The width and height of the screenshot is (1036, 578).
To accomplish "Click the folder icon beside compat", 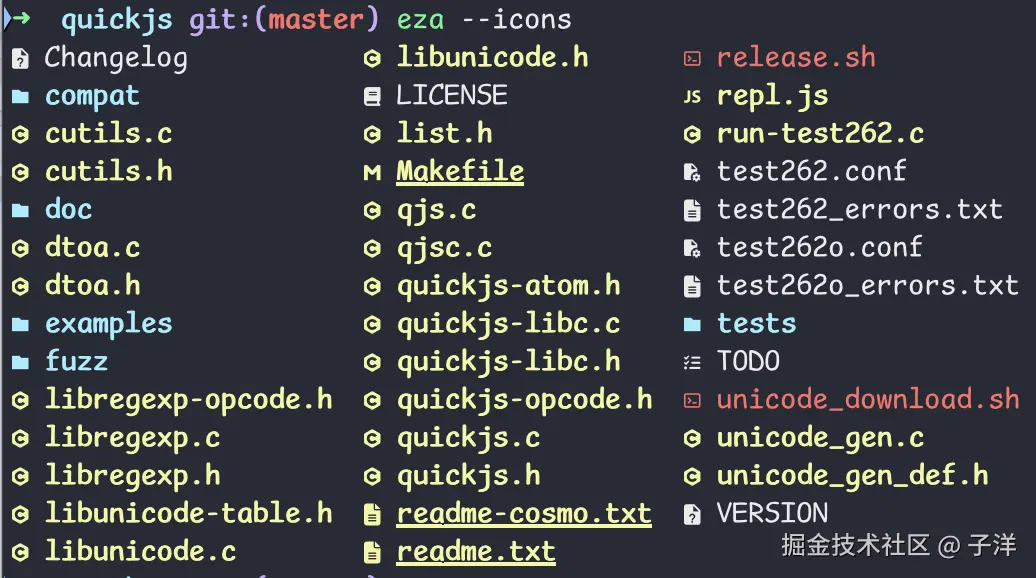I will click(20, 97).
